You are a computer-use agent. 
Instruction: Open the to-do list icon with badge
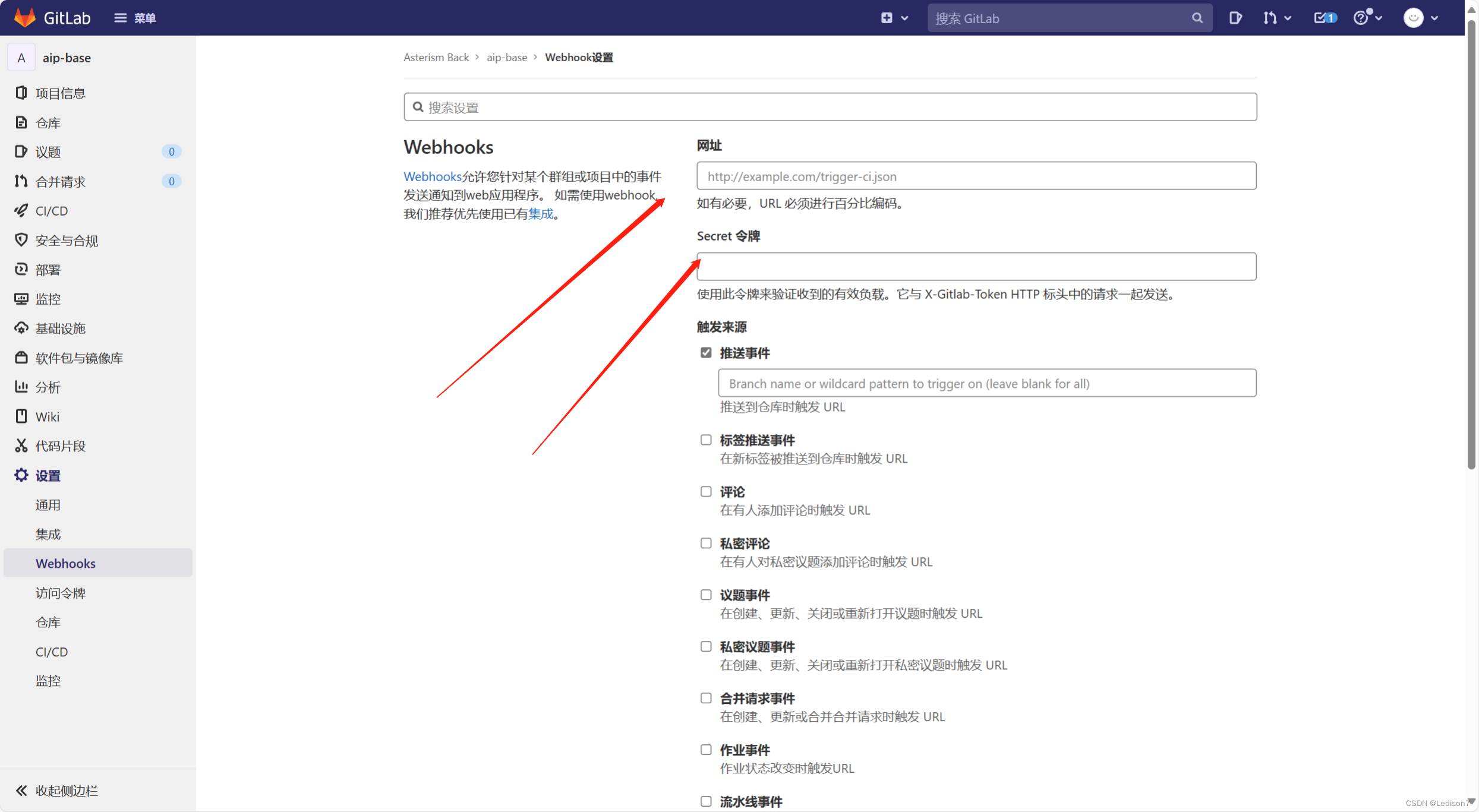tap(1325, 18)
